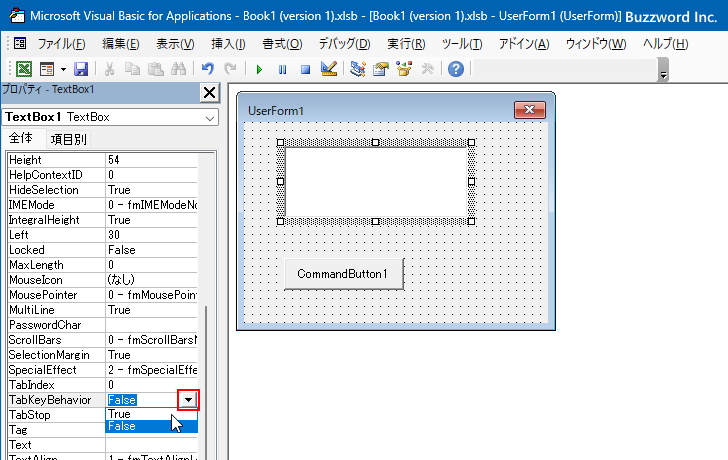
Task: Select the Locked property value False
Action: click(151, 250)
